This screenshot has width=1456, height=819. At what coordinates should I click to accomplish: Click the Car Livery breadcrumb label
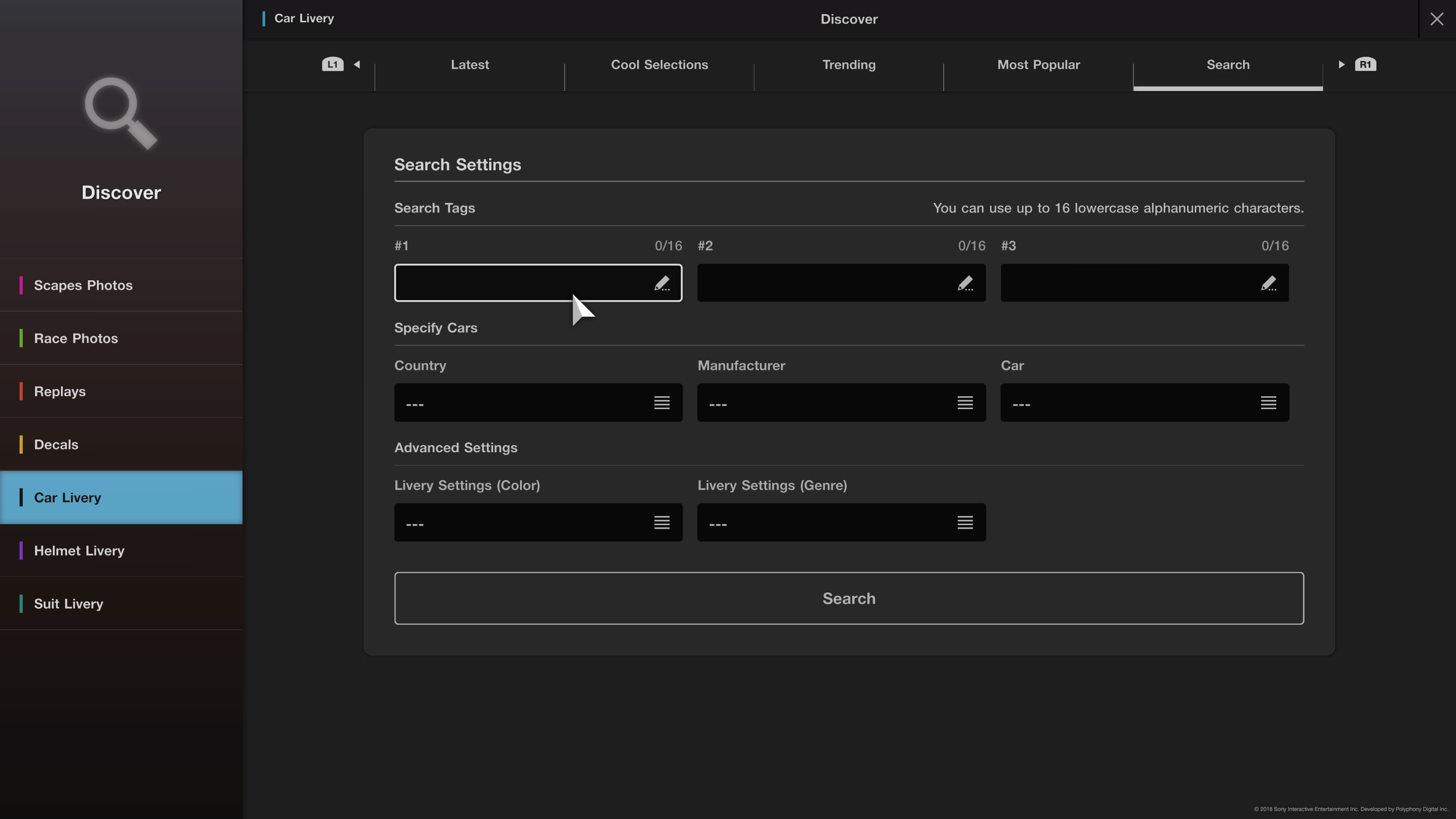(304, 19)
